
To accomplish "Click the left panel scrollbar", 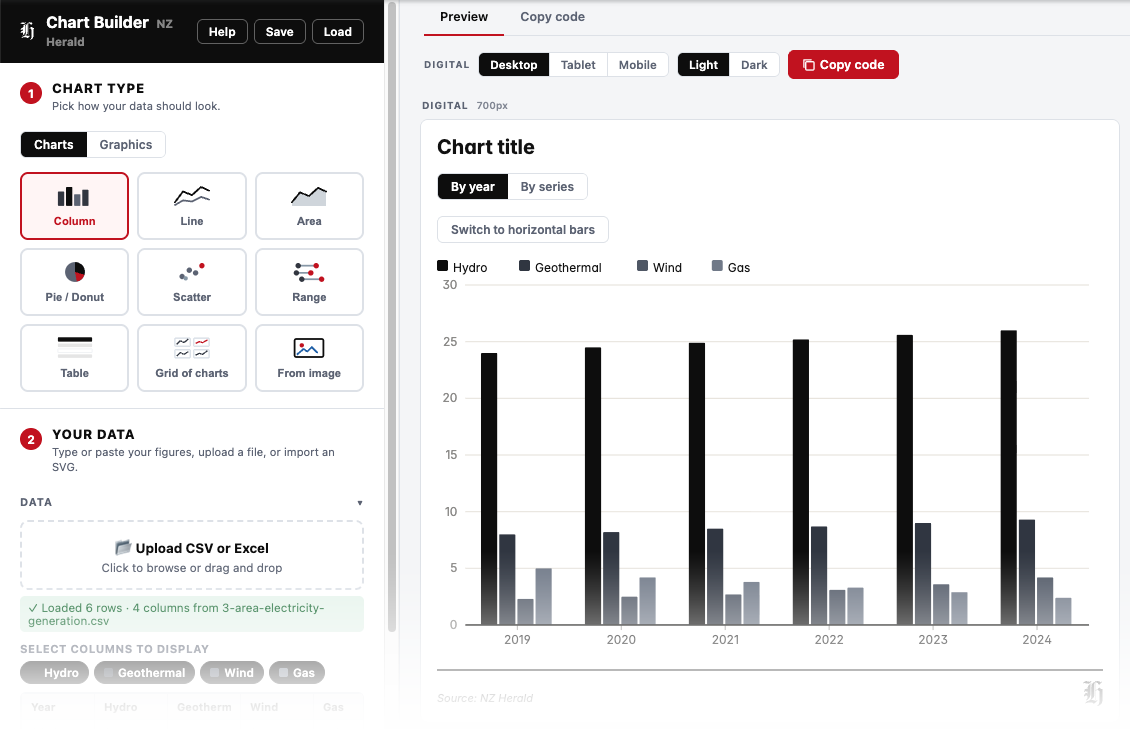I will pyautogui.click(x=392, y=317).
